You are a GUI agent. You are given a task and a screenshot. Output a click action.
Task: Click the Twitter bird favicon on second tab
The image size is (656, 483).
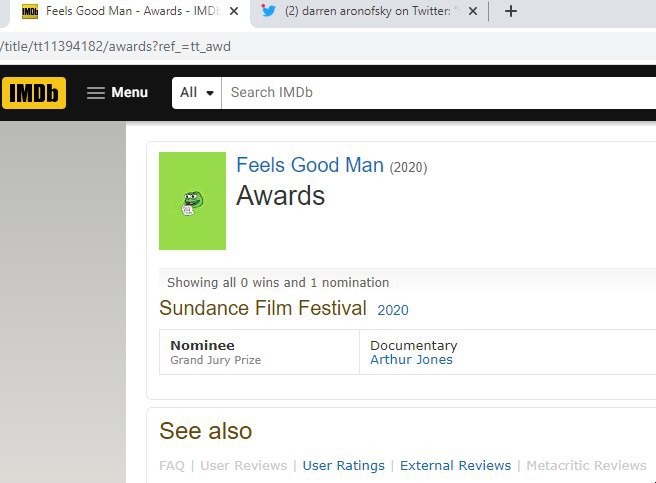click(x=268, y=10)
